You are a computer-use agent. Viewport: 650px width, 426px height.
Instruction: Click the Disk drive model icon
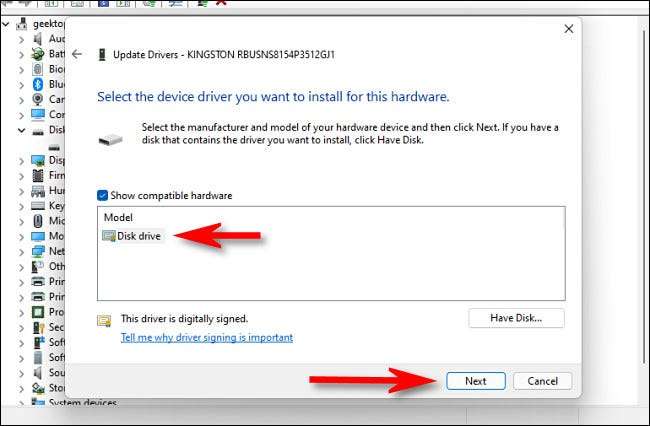(109, 236)
